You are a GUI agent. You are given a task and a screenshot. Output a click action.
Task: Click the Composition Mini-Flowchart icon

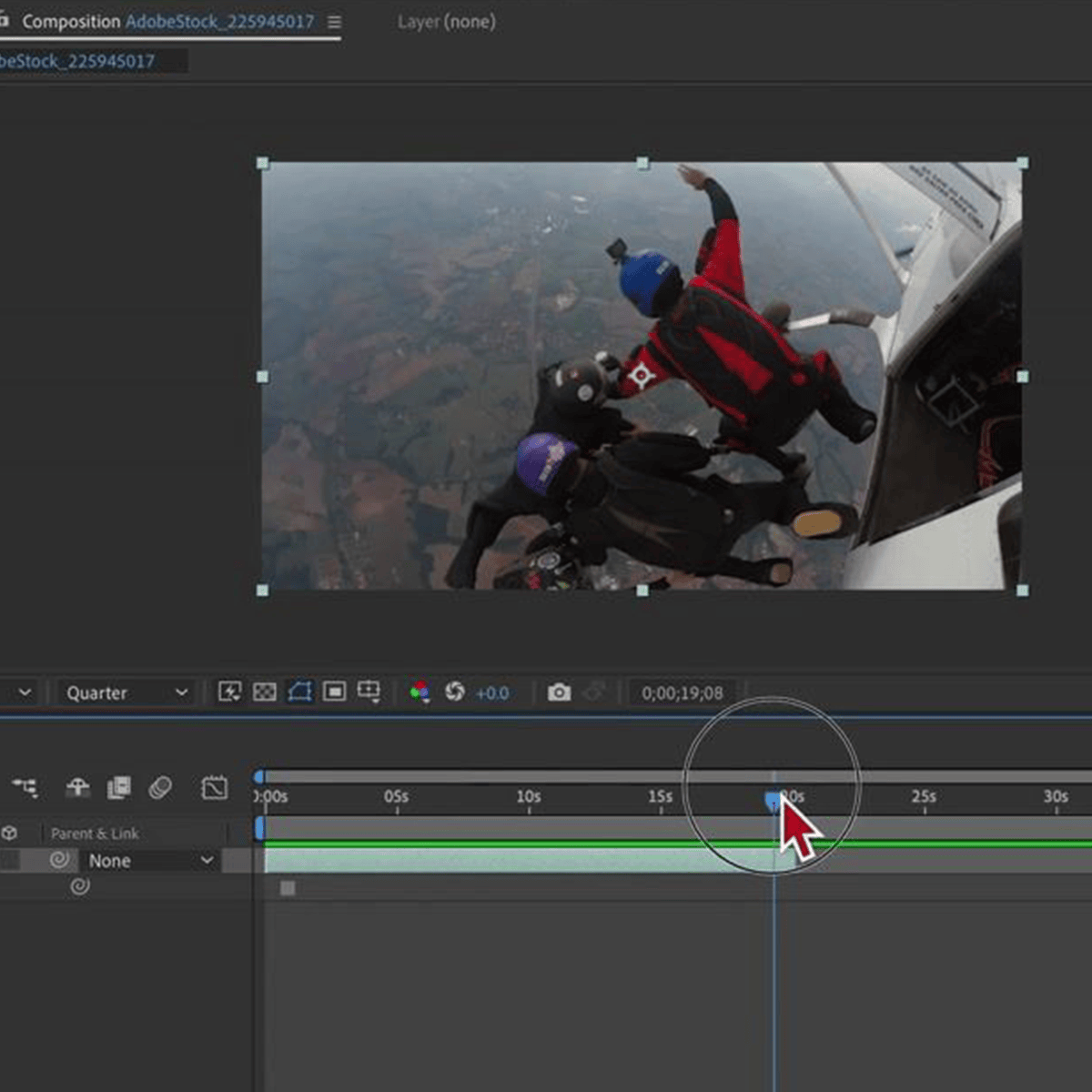(25, 787)
